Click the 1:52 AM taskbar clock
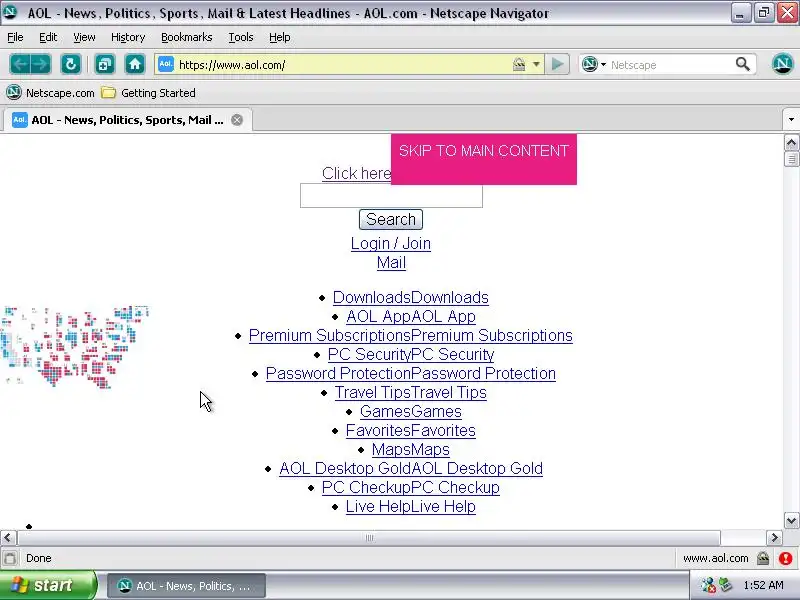This screenshot has width=800, height=600. coord(763,585)
